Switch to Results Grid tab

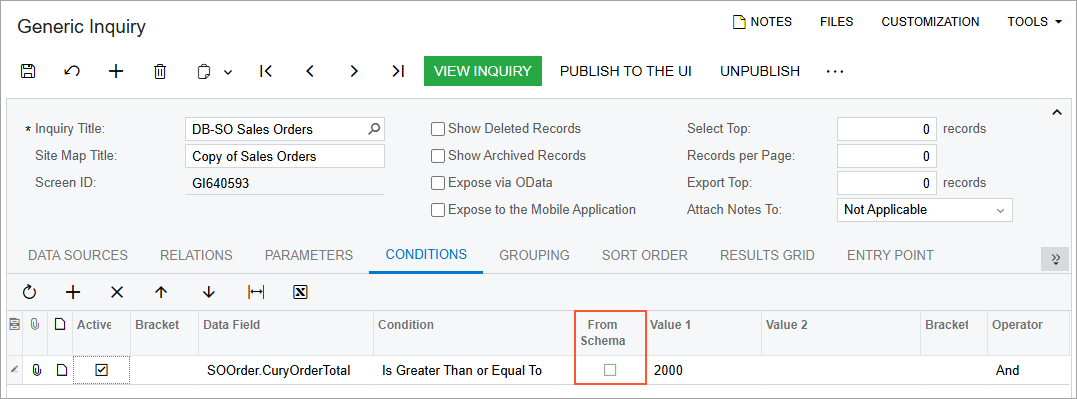pyautogui.click(x=767, y=255)
